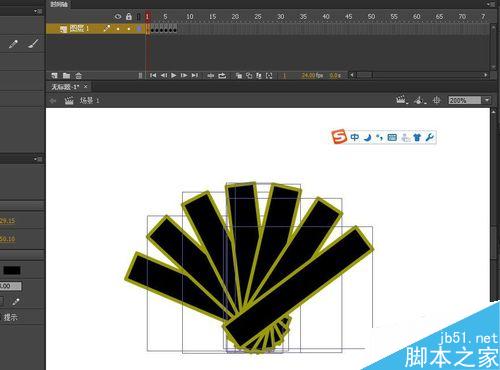
Task: Open Modify Markers option
Action: coord(269,76)
